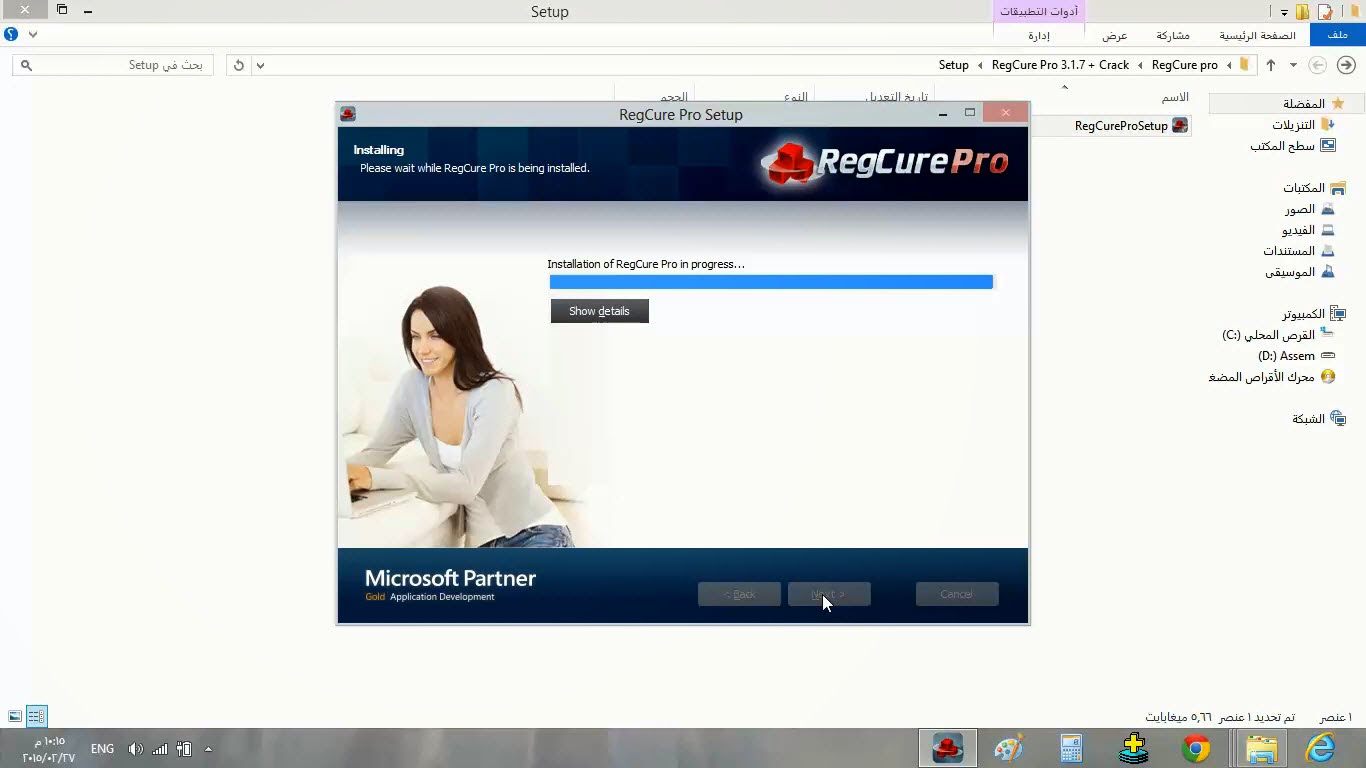This screenshot has height=768, width=1366.
Task: Minimize the RegCure Pro Setup window
Action: tap(942, 114)
